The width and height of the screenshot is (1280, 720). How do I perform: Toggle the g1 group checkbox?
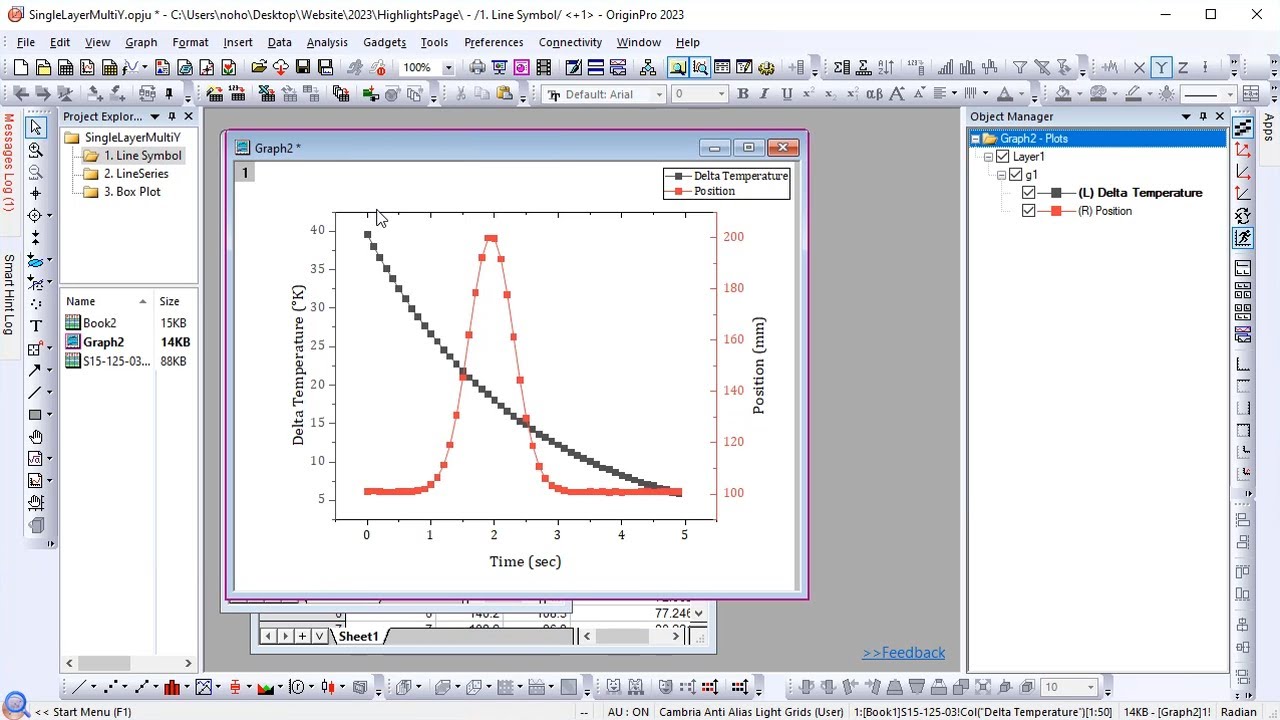(x=1015, y=174)
